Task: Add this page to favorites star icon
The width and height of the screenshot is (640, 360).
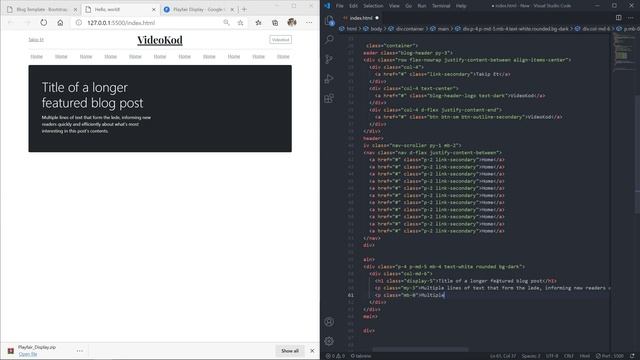Action: [x=240, y=23]
